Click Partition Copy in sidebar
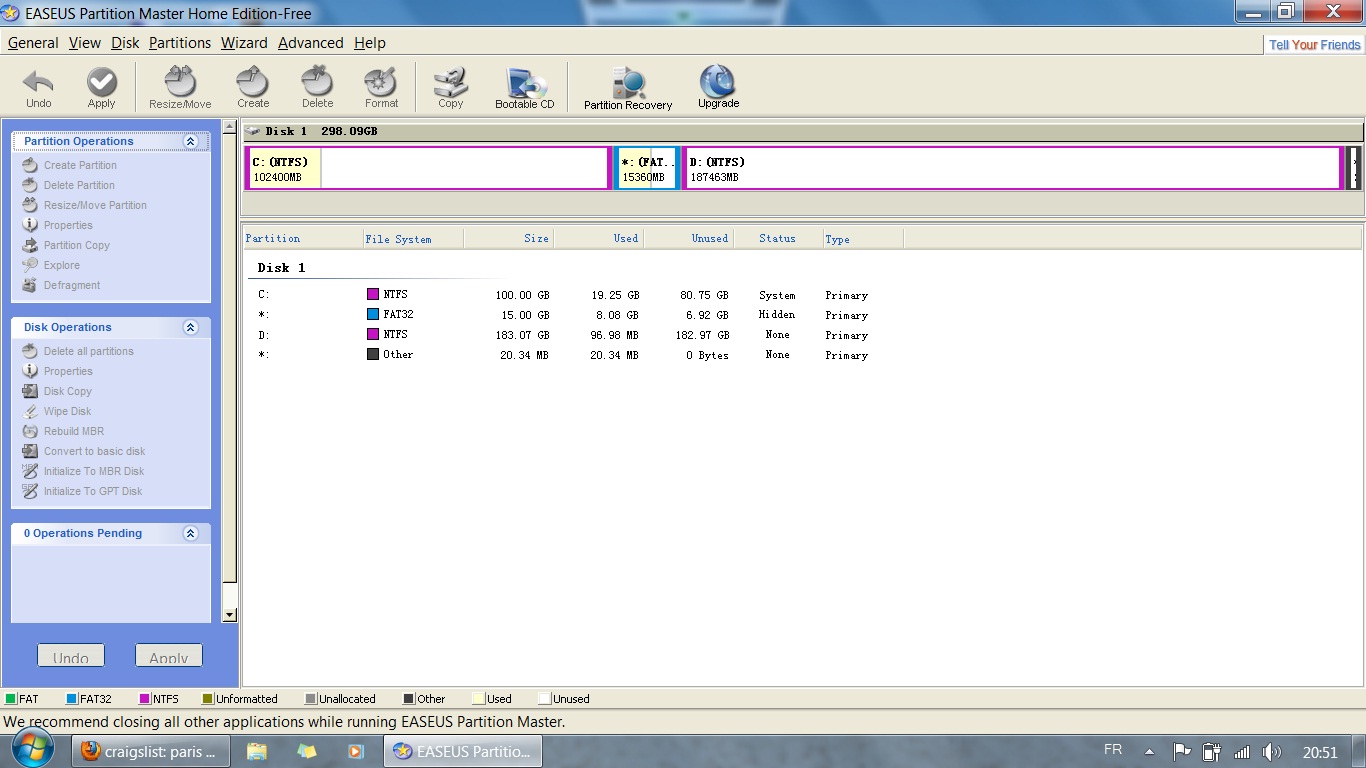Viewport: 1366px width, 768px height. (x=77, y=245)
